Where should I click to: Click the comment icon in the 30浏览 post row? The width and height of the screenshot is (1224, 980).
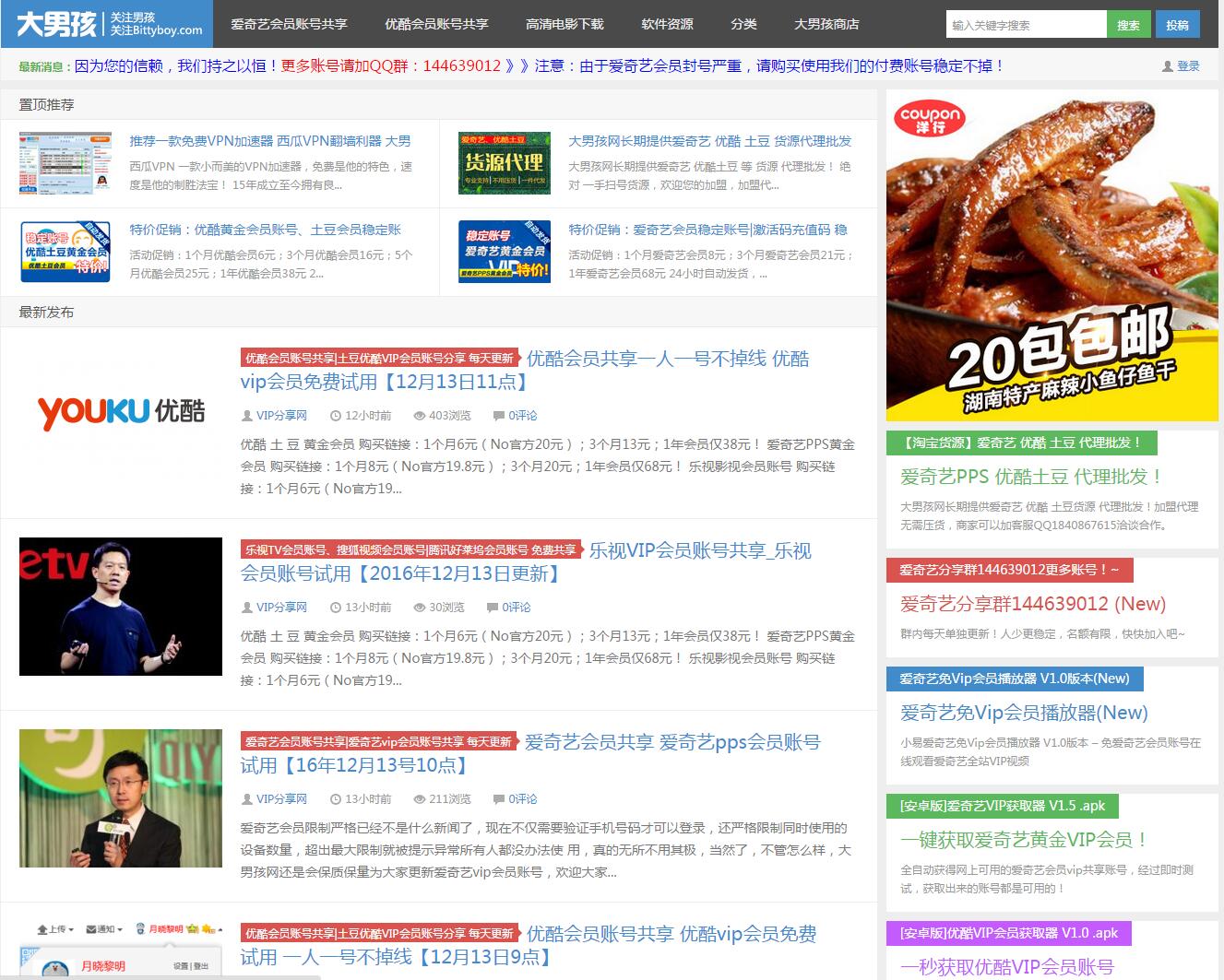click(493, 608)
